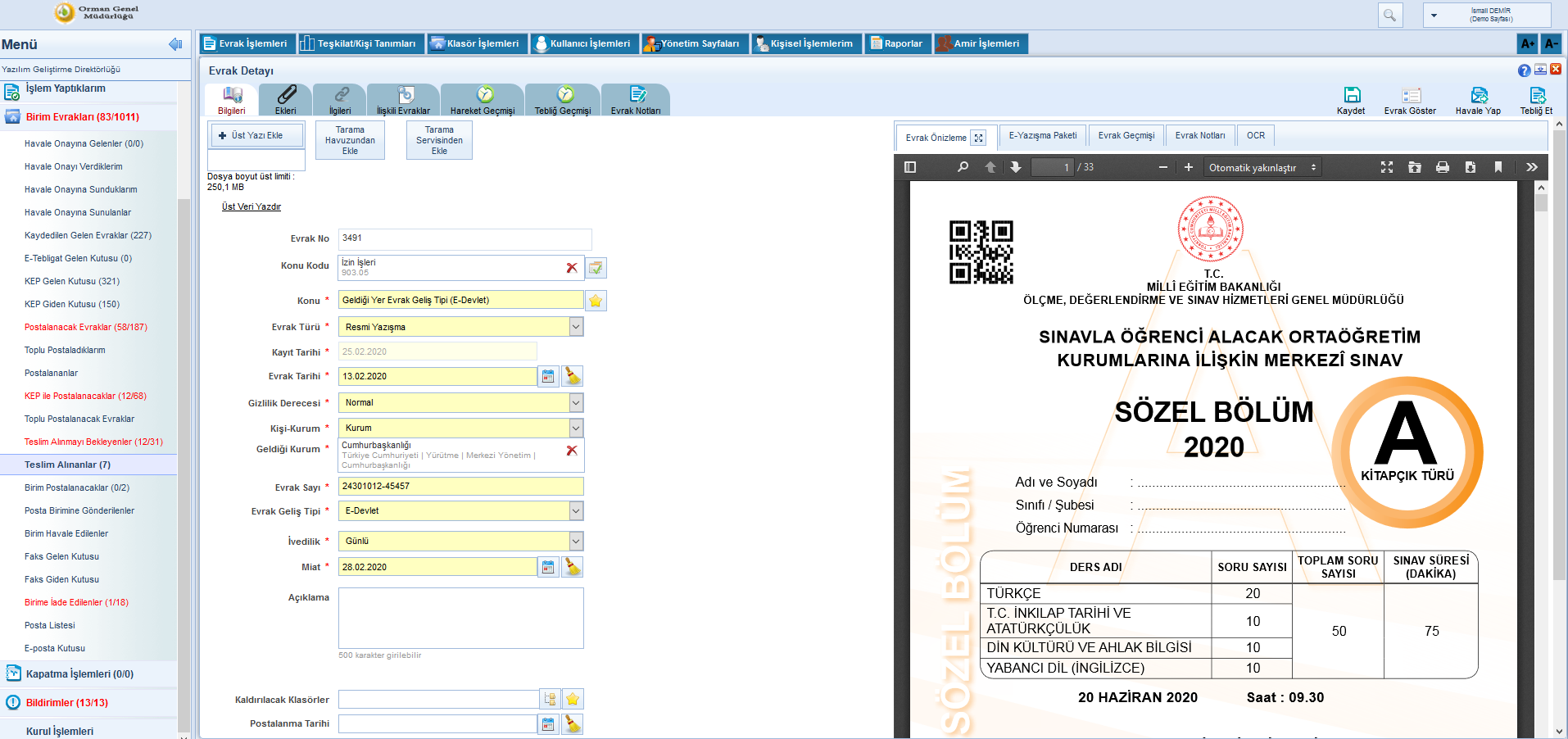
Task: Collapse the left Menü panel
Action: [174, 44]
